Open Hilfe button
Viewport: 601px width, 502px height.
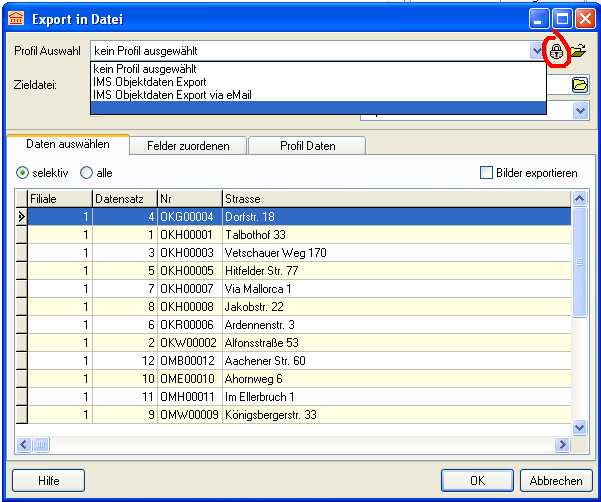click(x=48, y=480)
